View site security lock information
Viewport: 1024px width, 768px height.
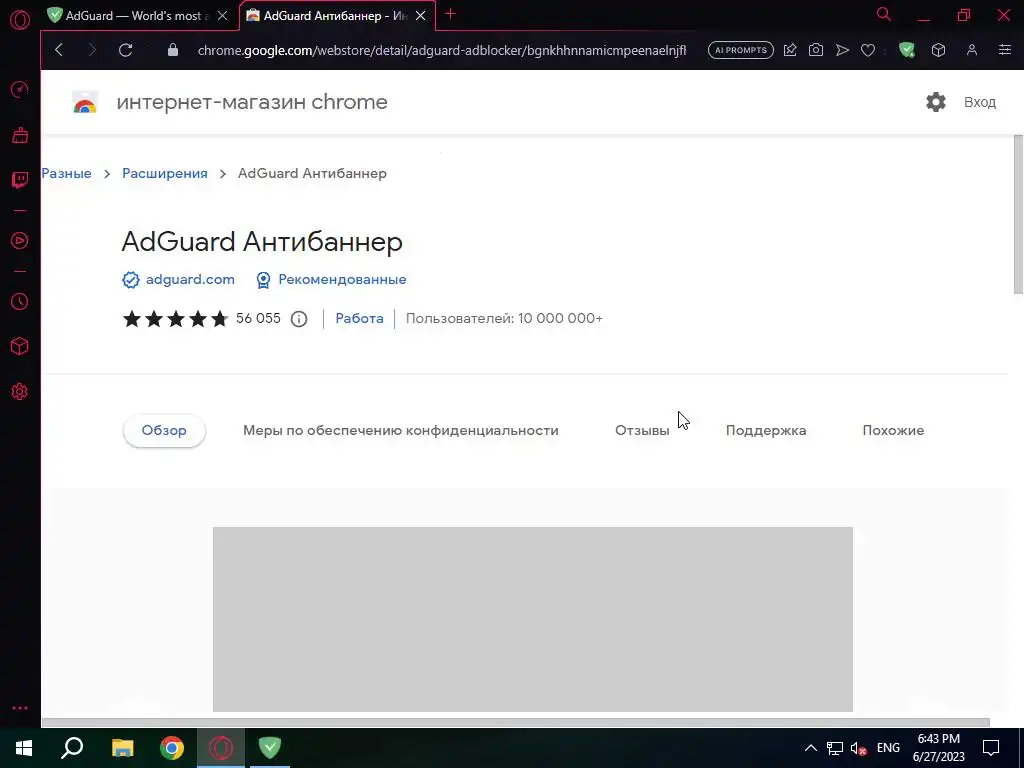coord(172,50)
